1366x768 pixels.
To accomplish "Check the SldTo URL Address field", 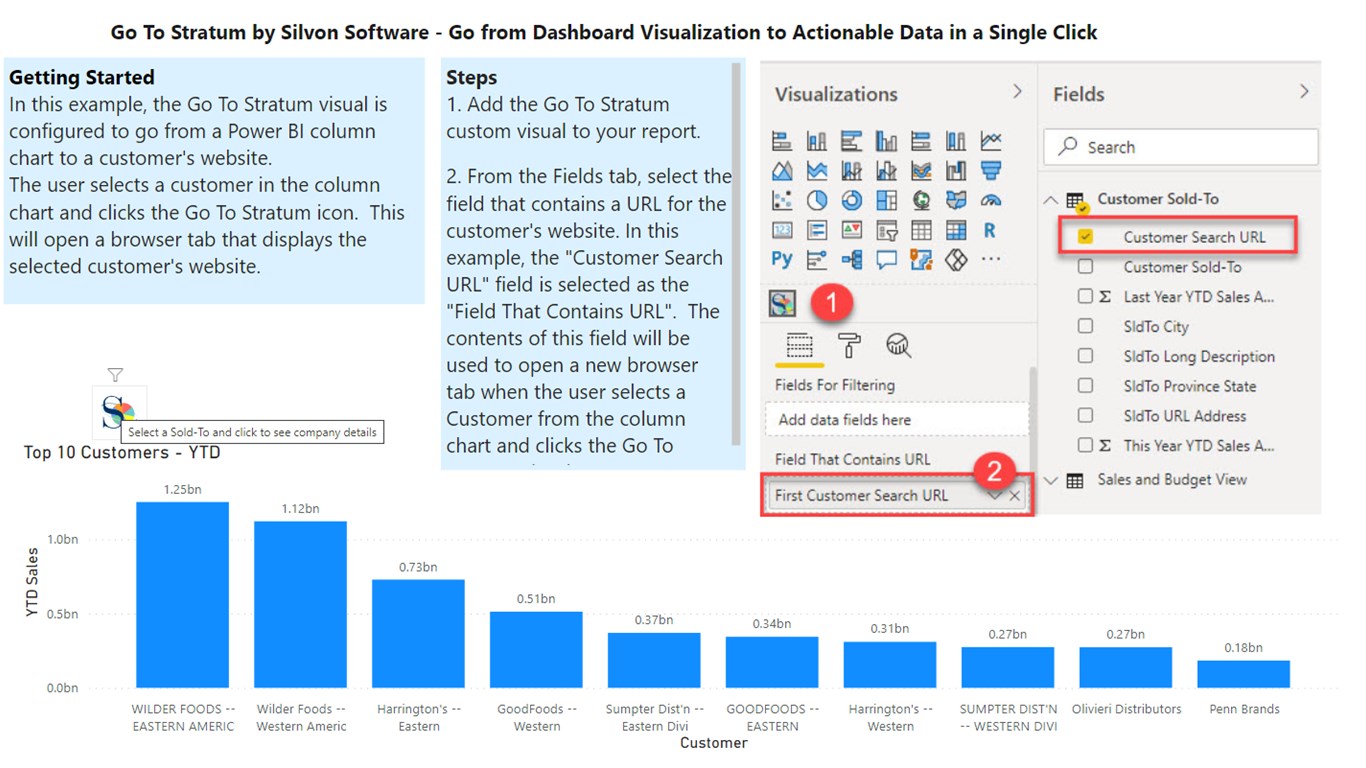I will coord(1085,416).
